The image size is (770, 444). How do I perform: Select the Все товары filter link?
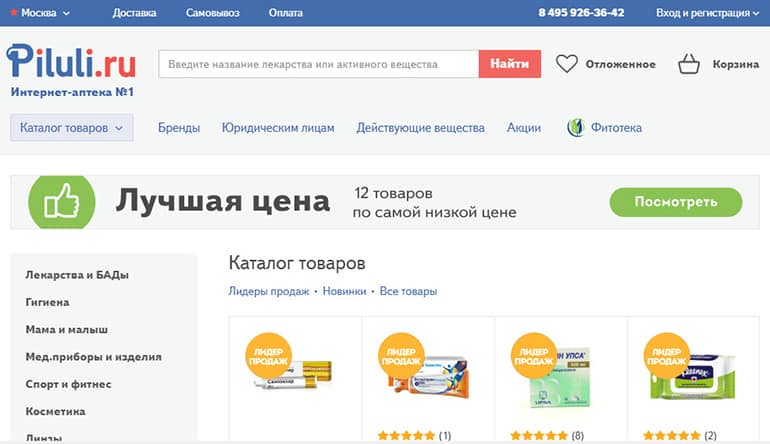[408, 291]
